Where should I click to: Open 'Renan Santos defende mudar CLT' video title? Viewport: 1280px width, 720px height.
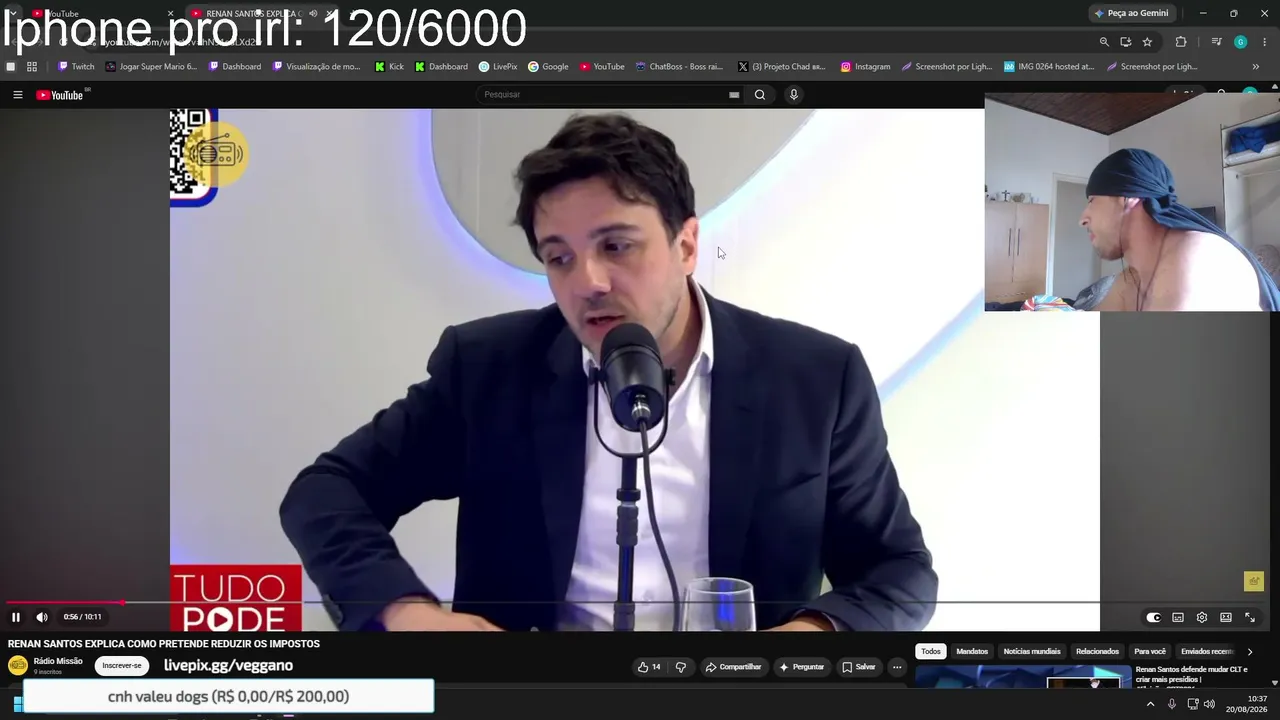1192,675
